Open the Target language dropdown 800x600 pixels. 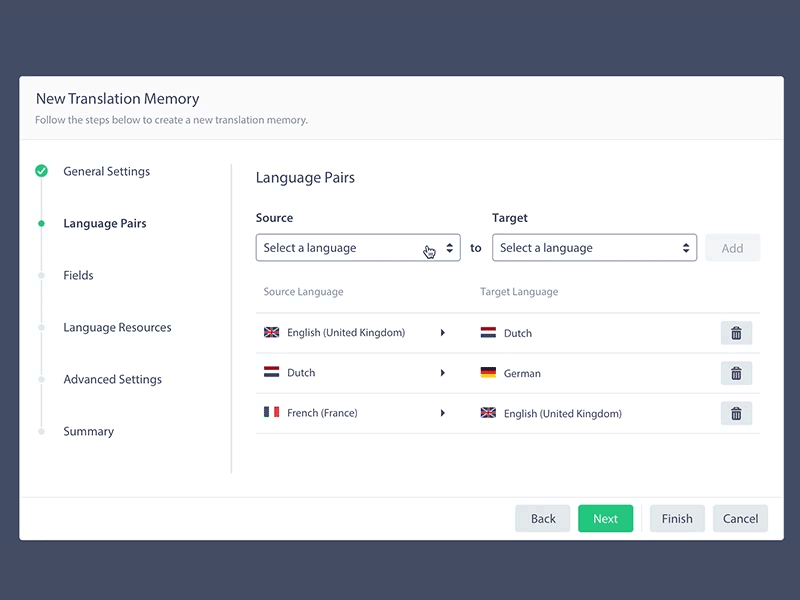tap(594, 248)
